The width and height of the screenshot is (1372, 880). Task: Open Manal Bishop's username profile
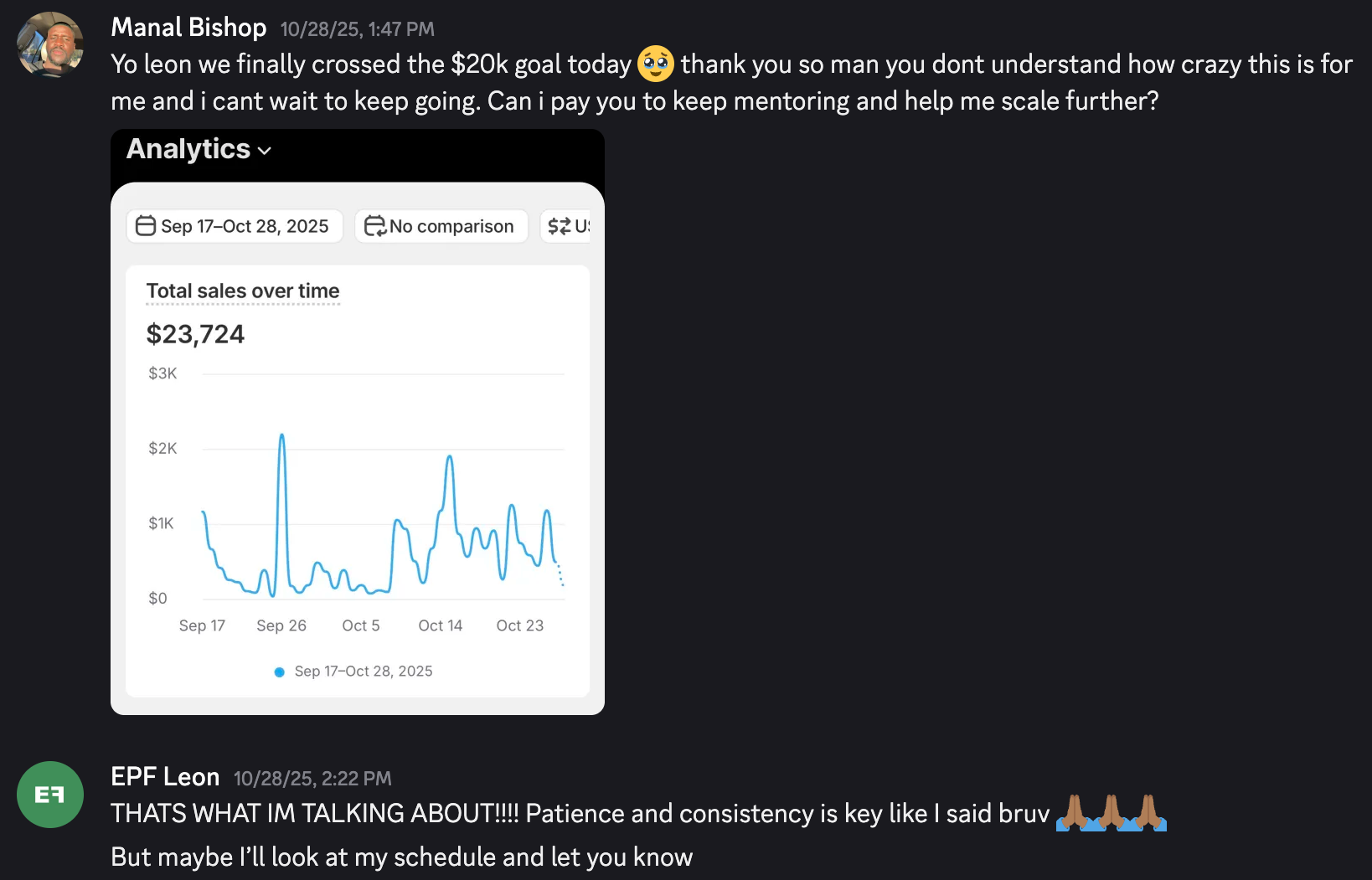pyautogui.click(x=188, y=28)
